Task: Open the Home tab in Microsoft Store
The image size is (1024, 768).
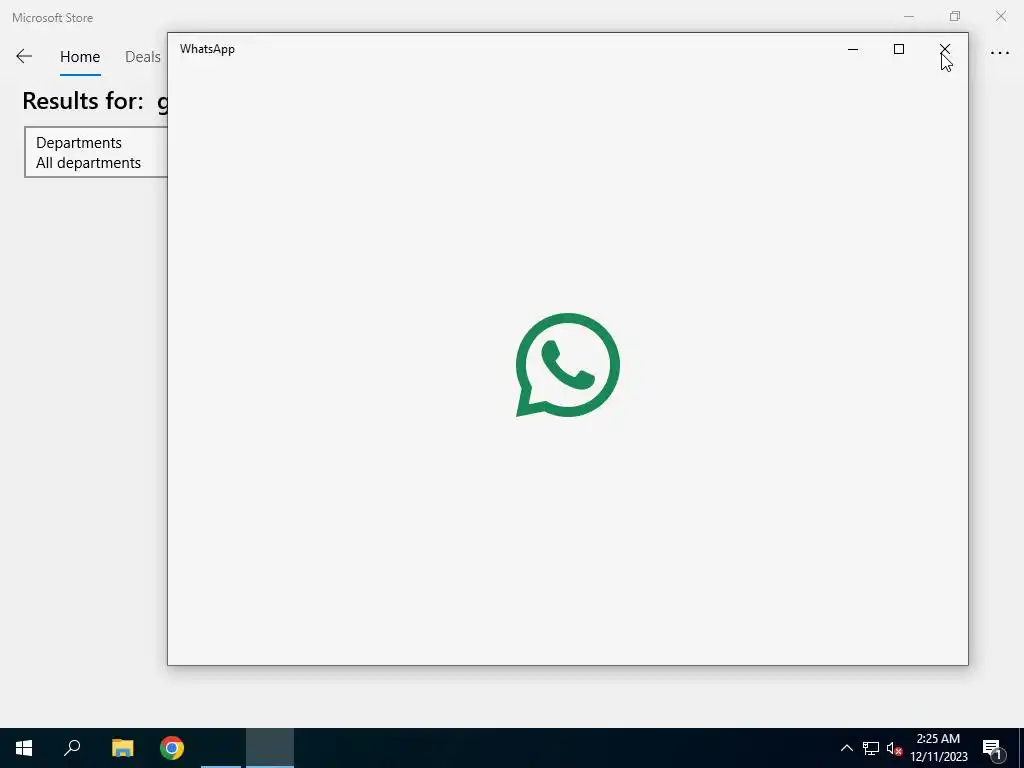Action: coord(80,57)
